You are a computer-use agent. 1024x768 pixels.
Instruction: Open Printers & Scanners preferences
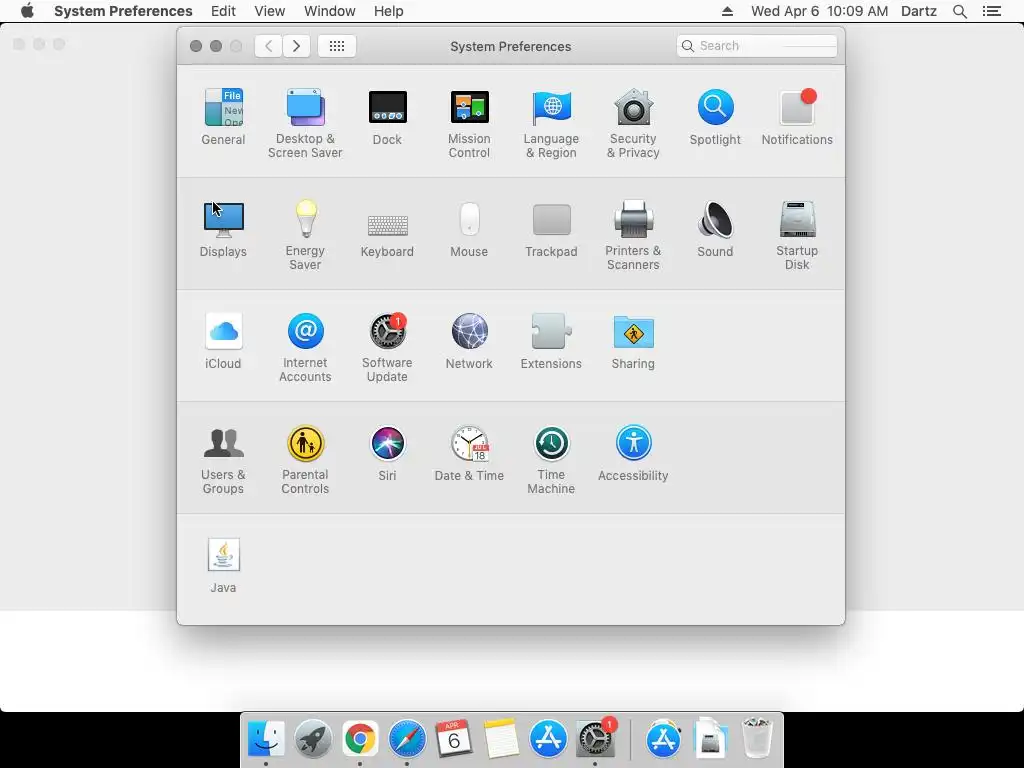[x=633, y=236]
